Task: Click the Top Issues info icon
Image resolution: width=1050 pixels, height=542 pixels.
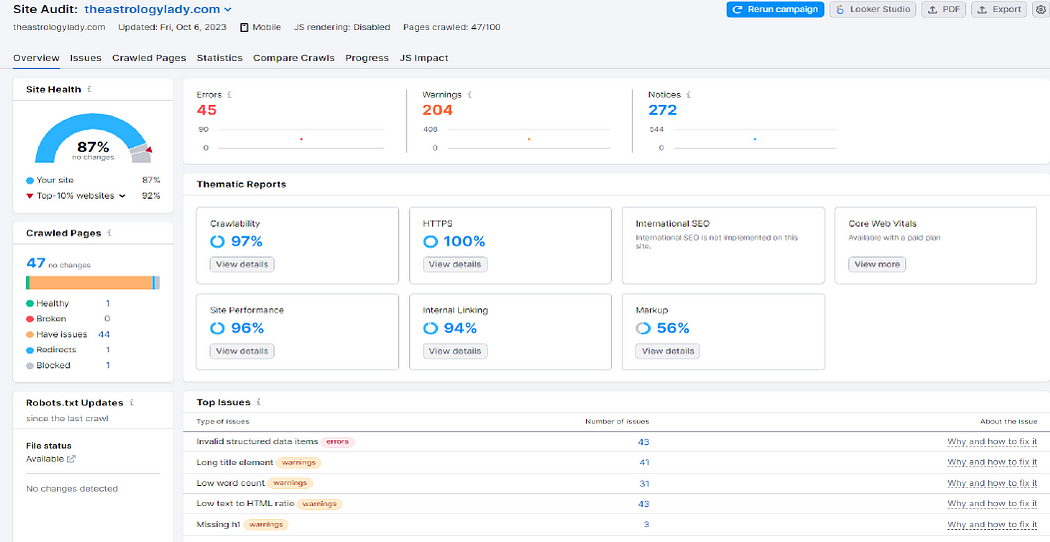Action: [258, 402]
